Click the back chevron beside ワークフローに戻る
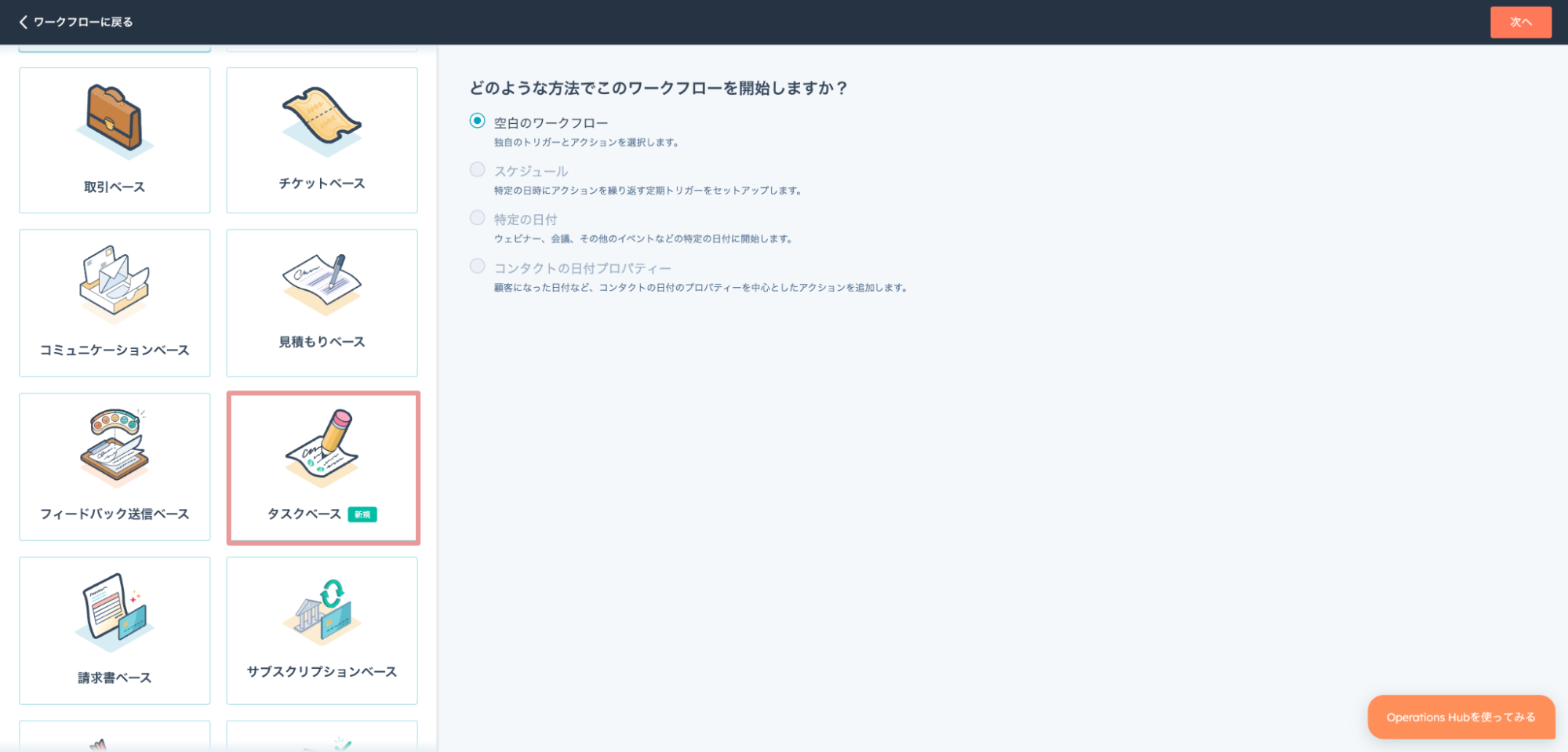Image resolution: width=1568 pixels, height=752 pixels. point(24,22)
